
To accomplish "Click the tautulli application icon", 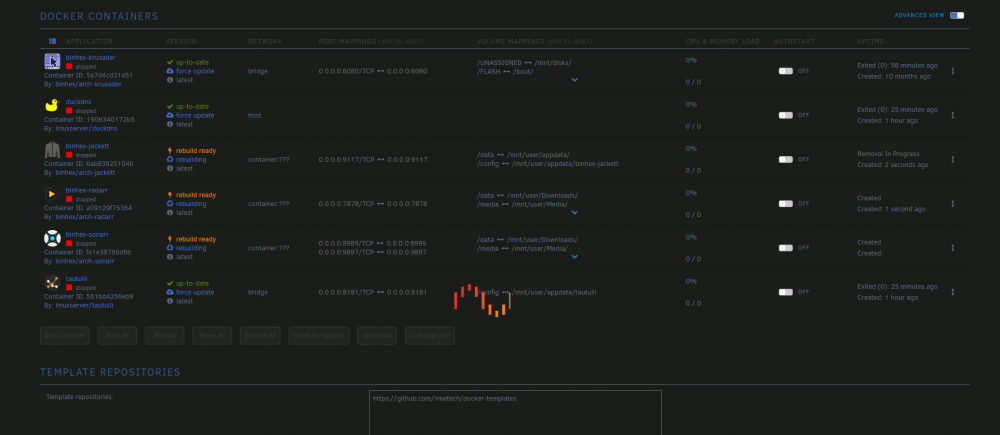I will tap(52, 283).
